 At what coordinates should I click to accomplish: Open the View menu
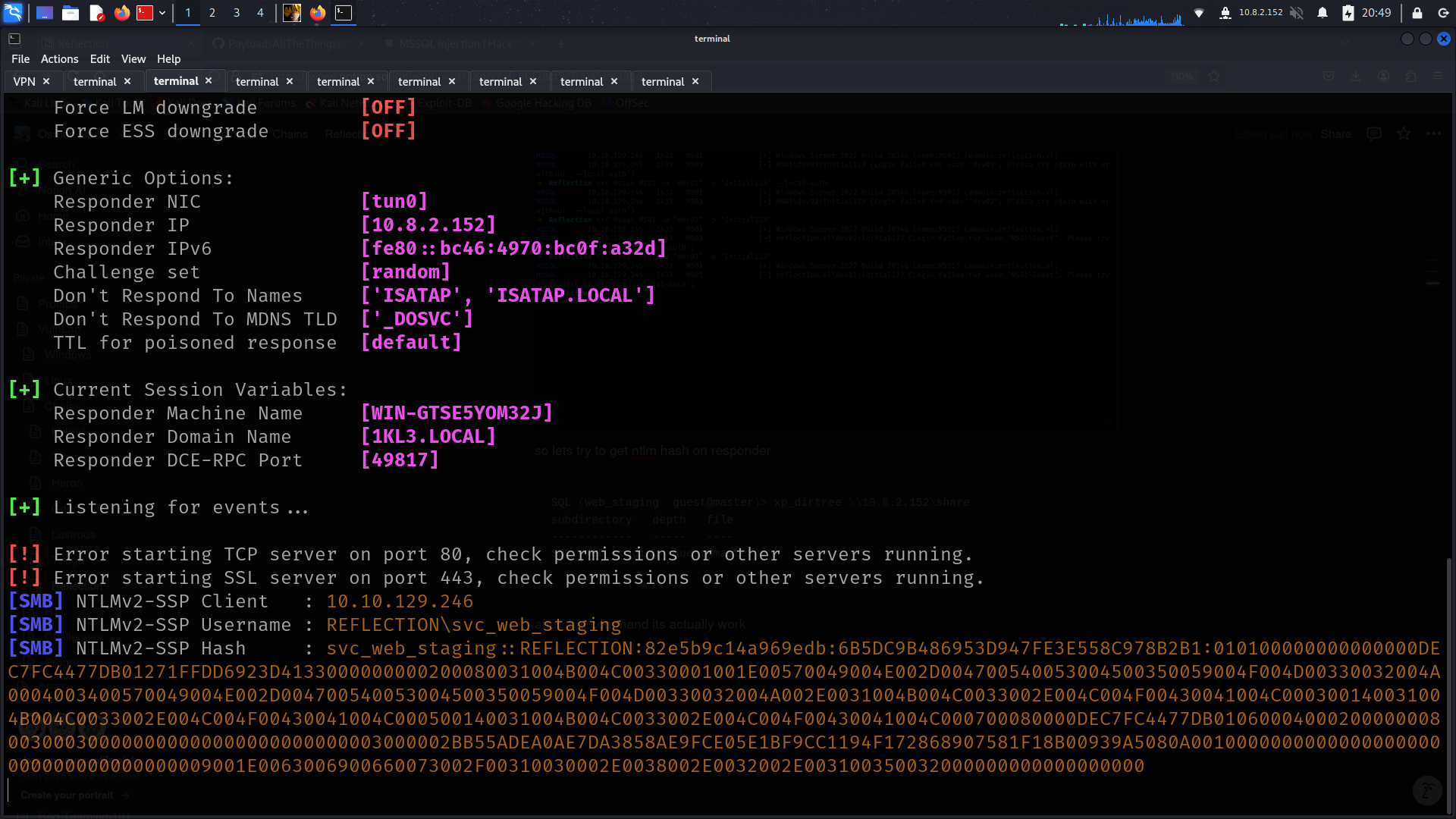tap(133, 59)
